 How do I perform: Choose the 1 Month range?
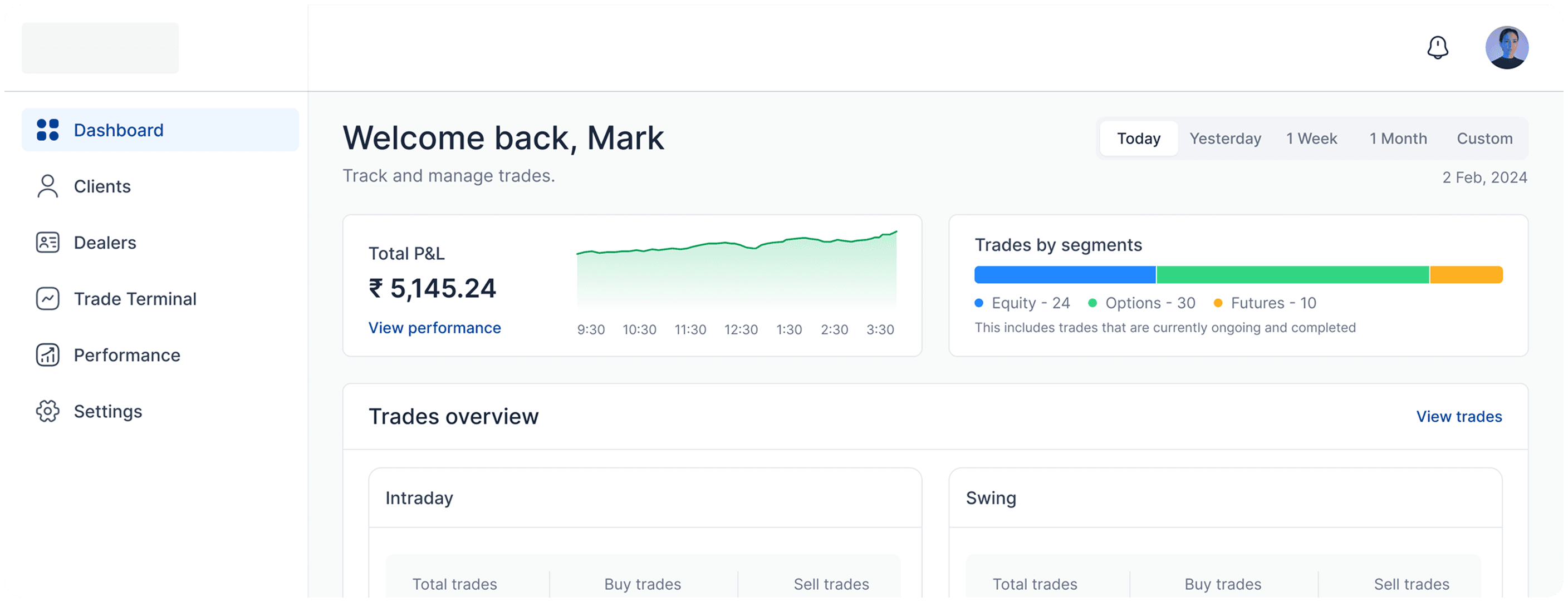tap(1398, 139)
